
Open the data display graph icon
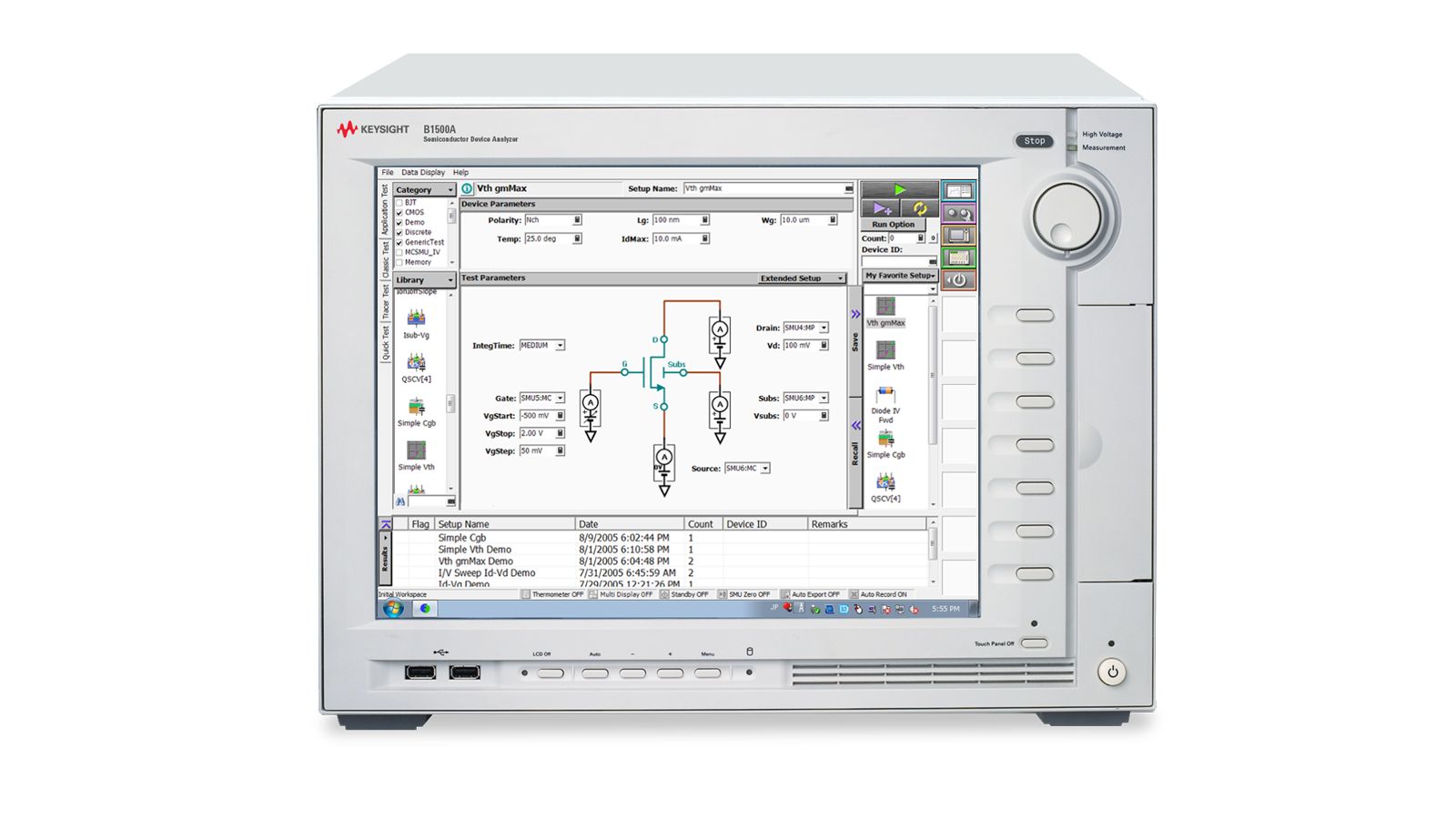958,191
